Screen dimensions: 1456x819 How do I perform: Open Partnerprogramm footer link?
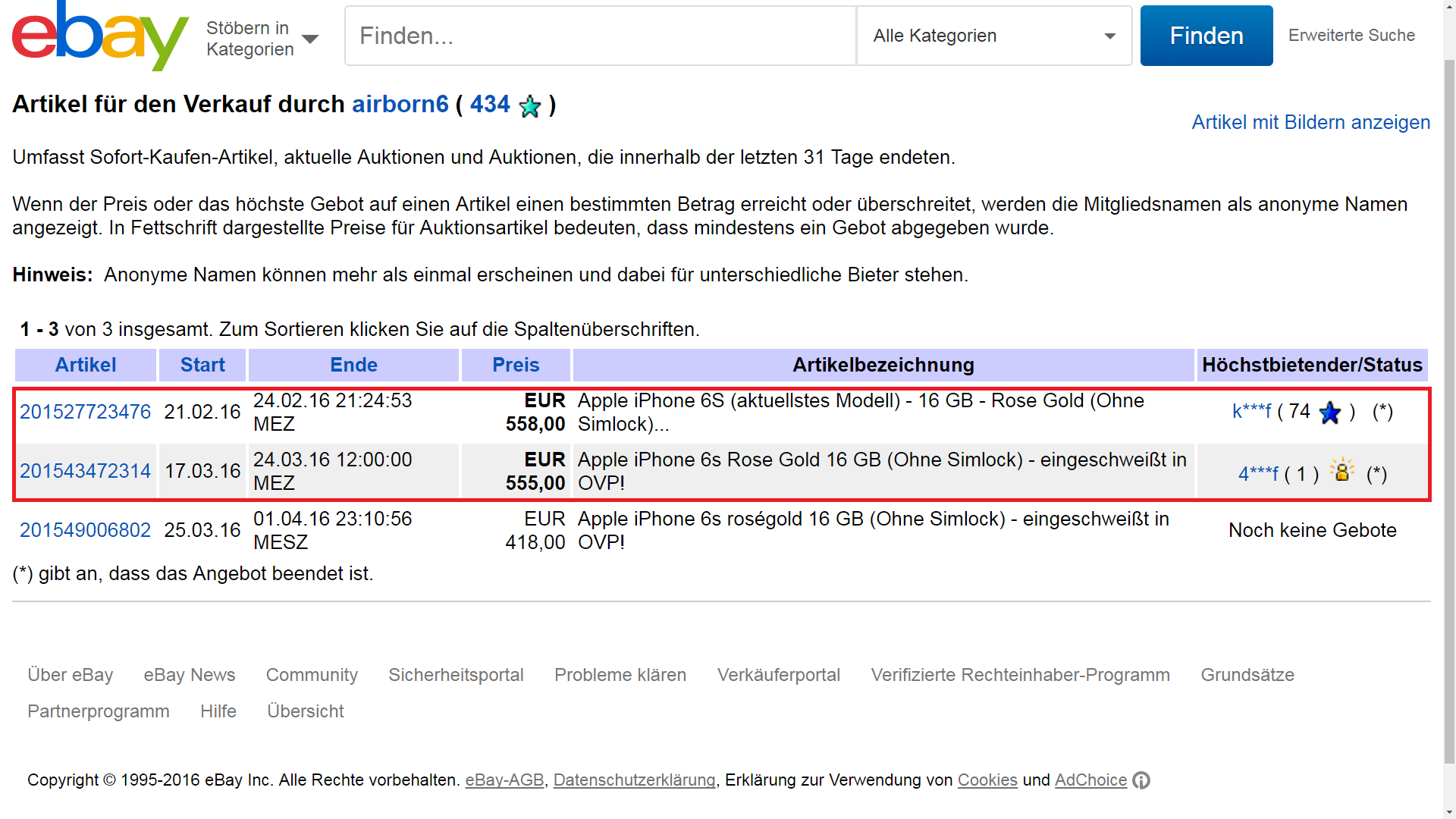(x=99, y=711)
